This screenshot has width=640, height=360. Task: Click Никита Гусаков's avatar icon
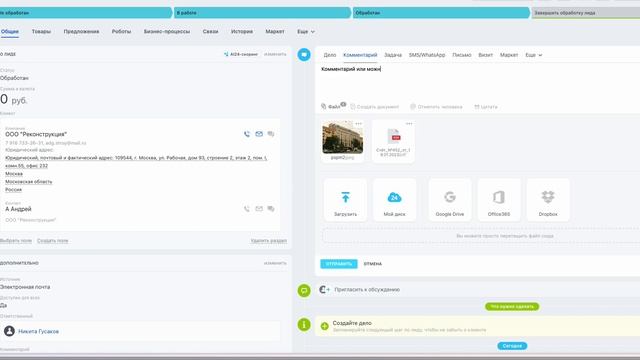[x=9, y=331]
